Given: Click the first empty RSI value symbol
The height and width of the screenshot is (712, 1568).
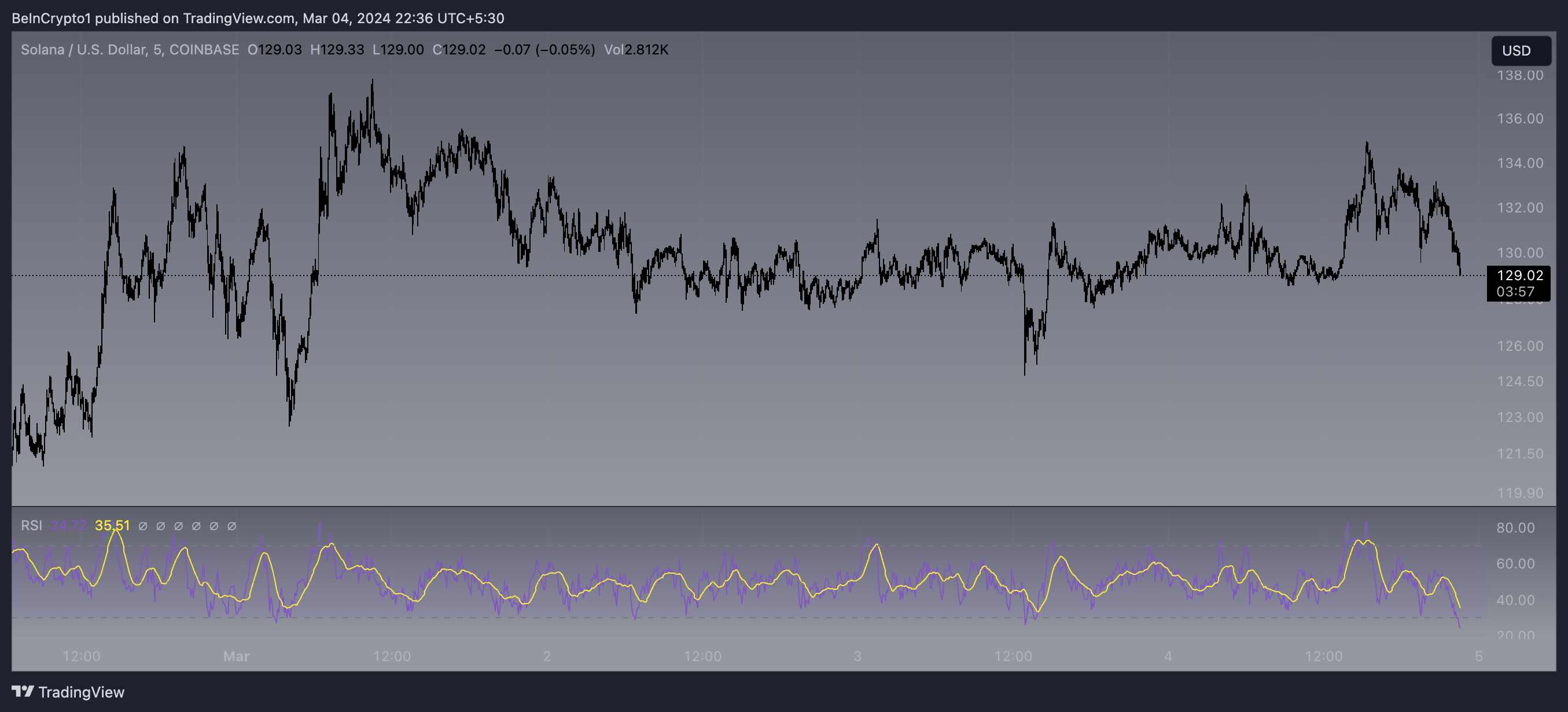Looking at the screenshot, I should 143,526.
